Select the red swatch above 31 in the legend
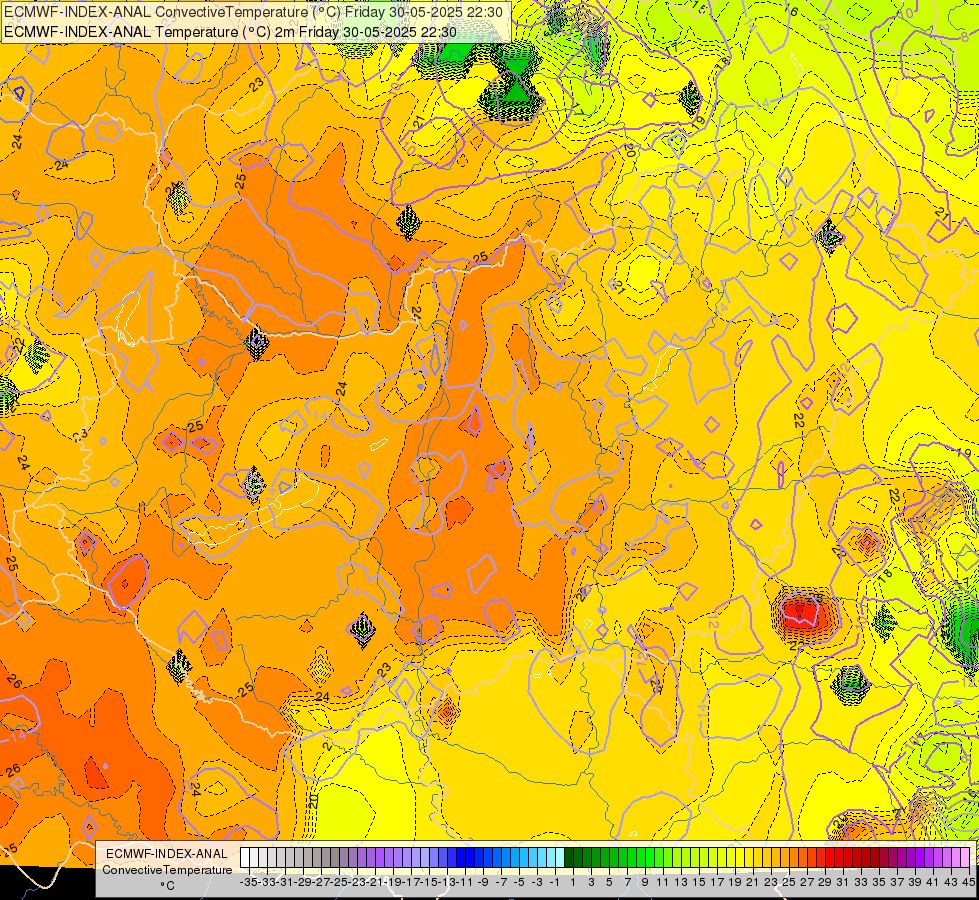Viewport: 979px width, 900px height. pyautogui.click(x=839, y=858)
